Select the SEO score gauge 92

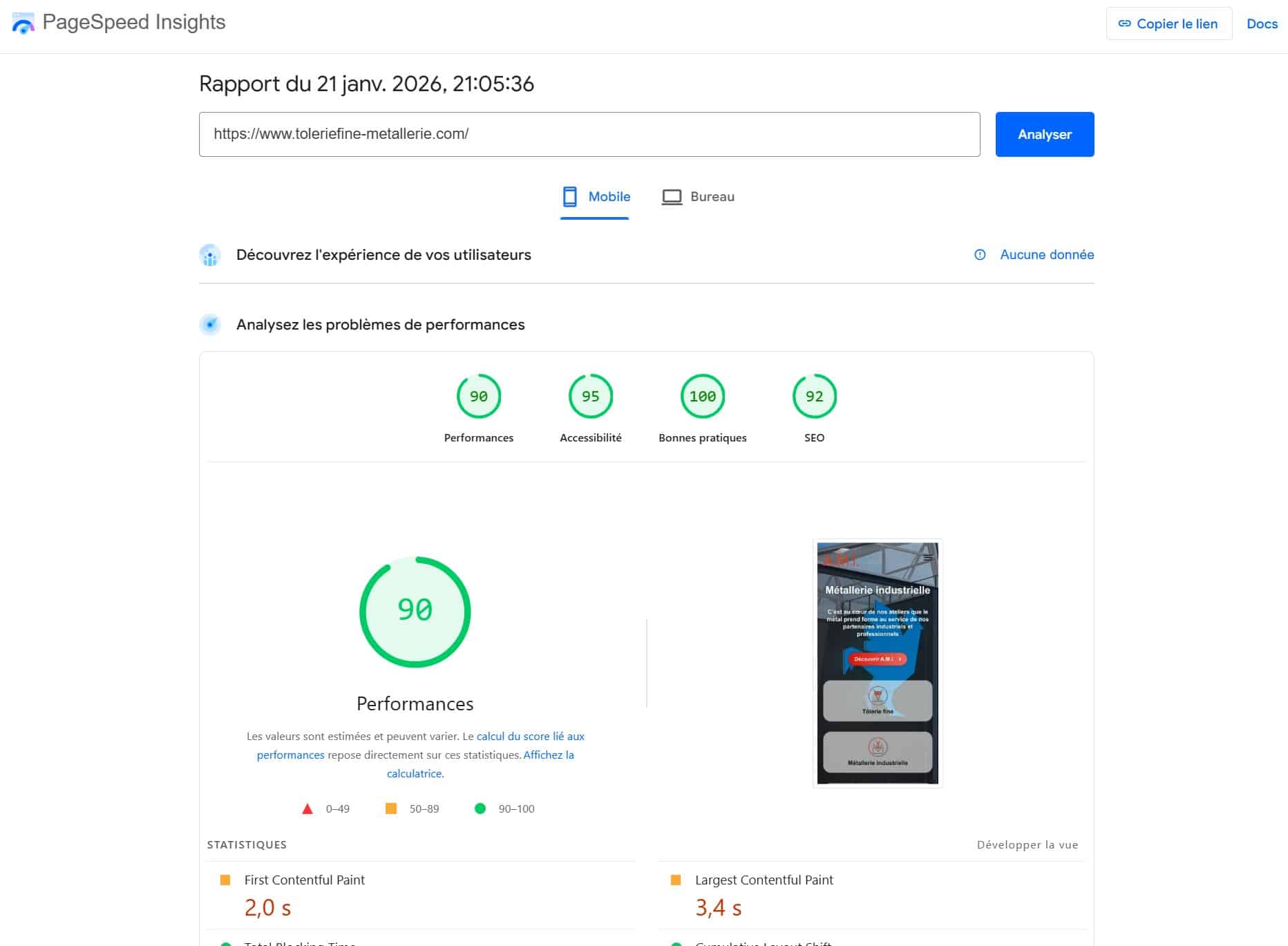[814, 397]
